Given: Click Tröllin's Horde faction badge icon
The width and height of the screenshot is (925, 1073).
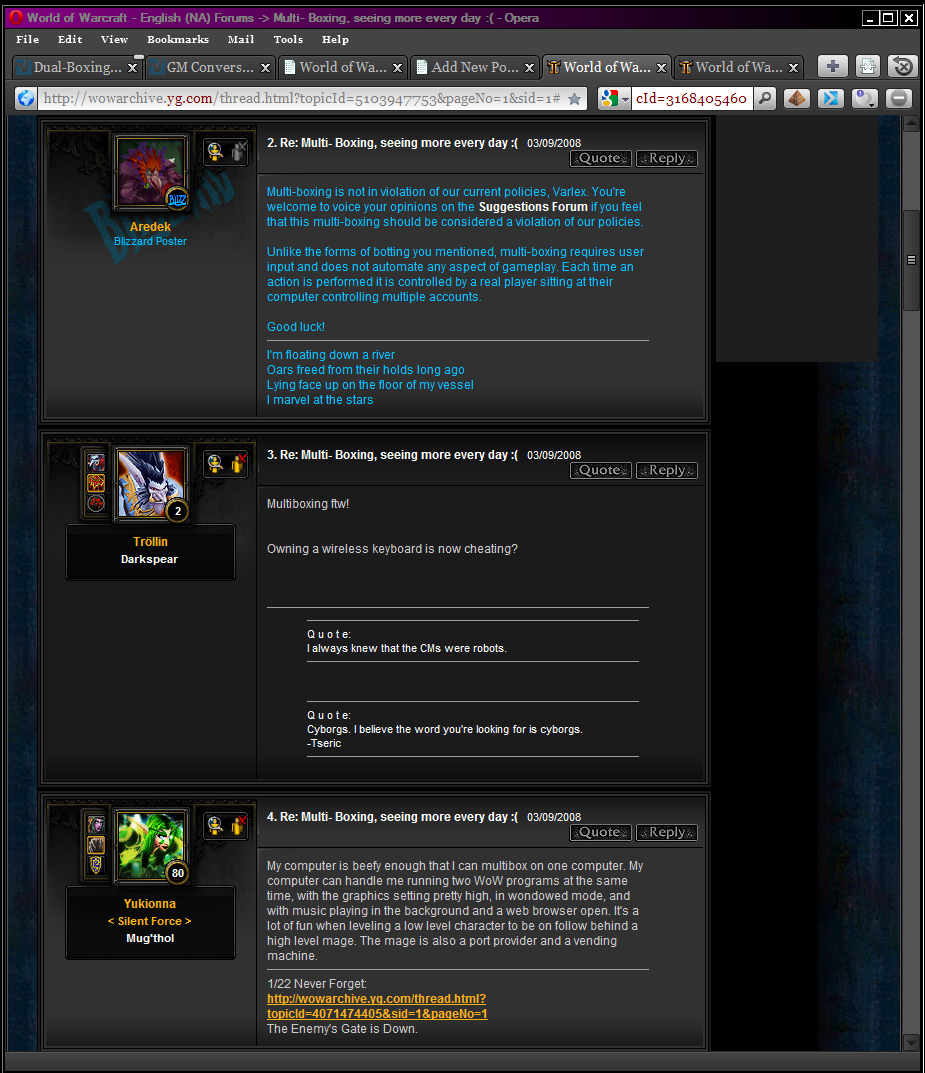Looking at the screenshot, I should pyautogui.click(x=96, y=504).
